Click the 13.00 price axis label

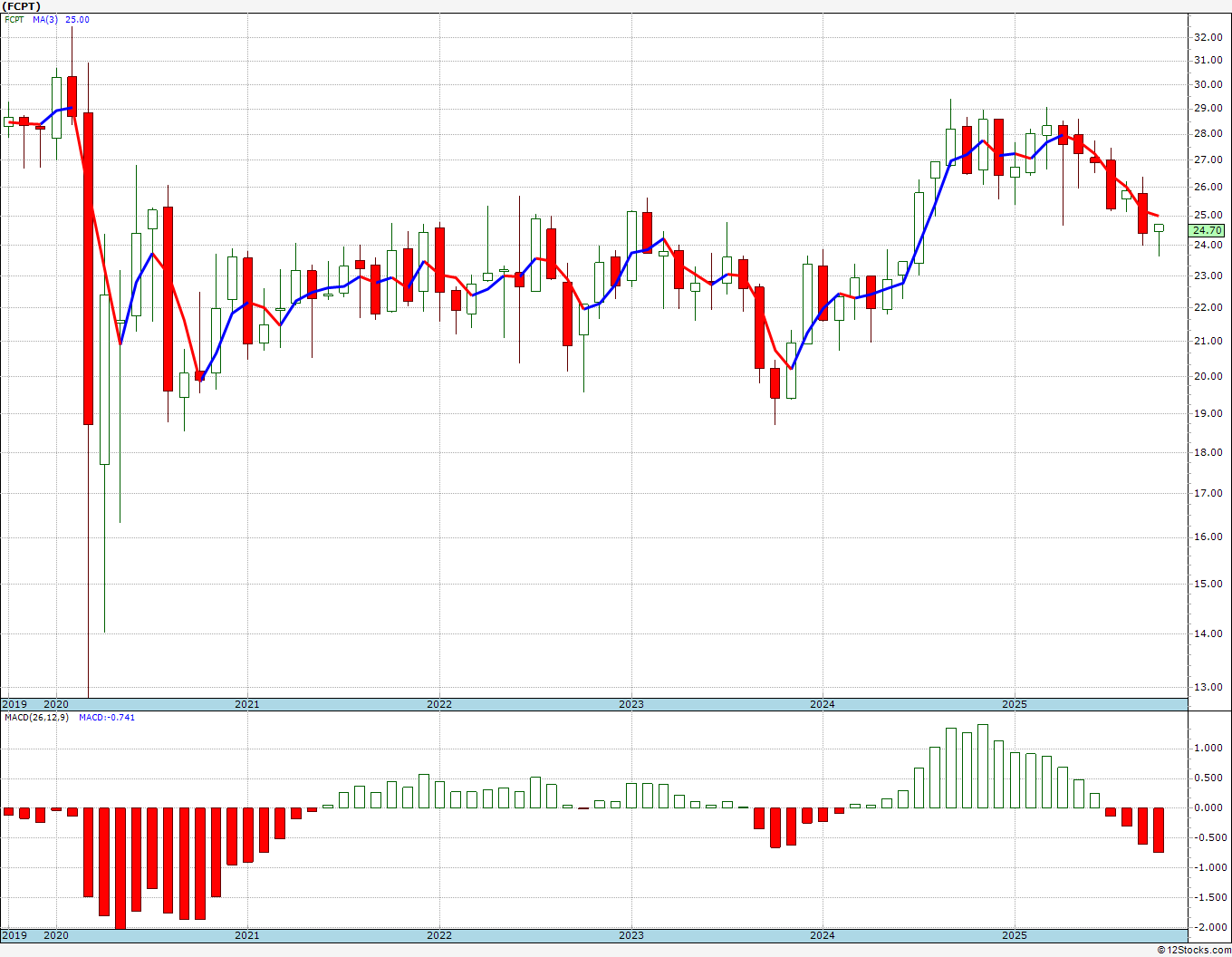tap(1208, 687)
